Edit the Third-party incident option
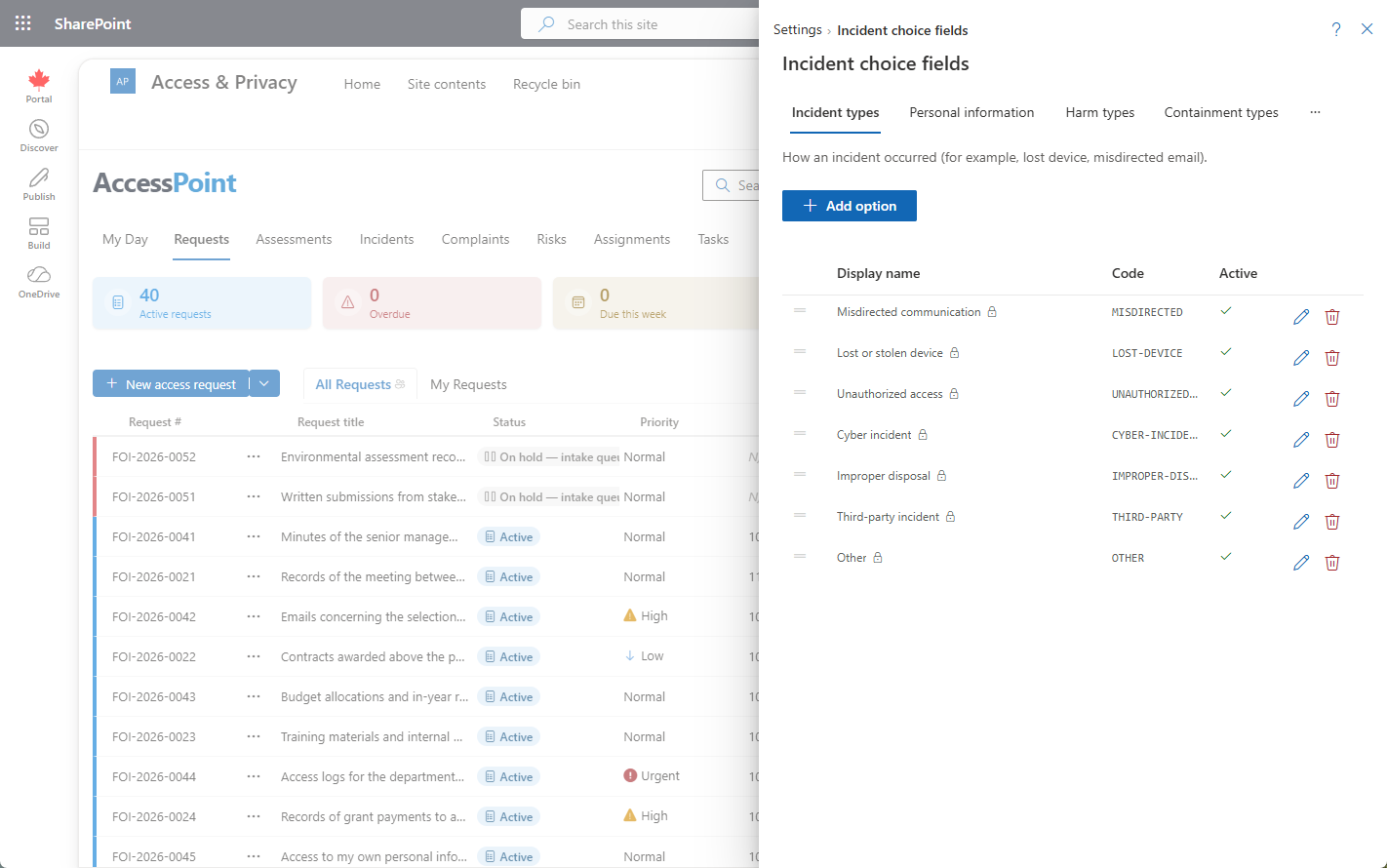Image resolution: width=1387 pixels, height=868 pixels. pyautogui.click(x=1301, y=522)
